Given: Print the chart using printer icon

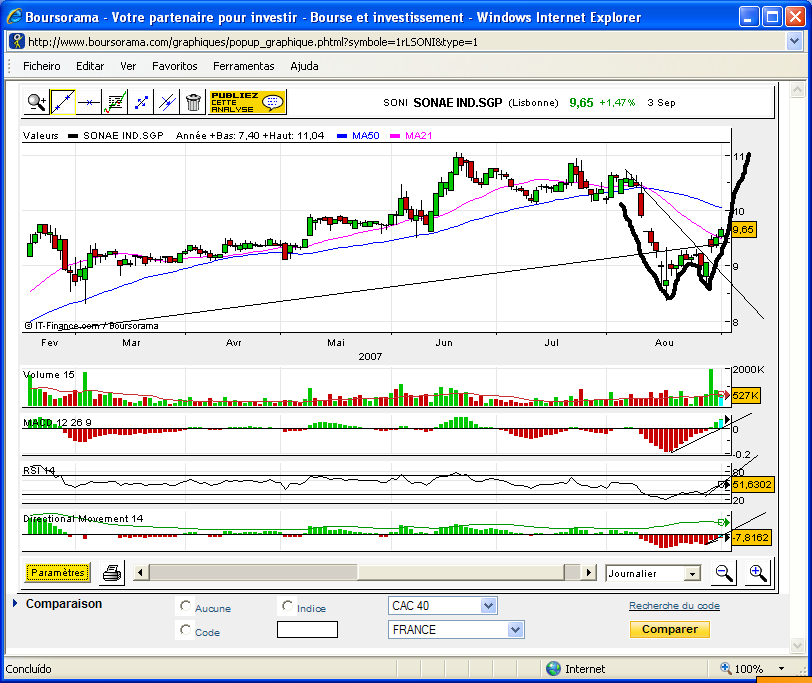Looking at the screenshot, I should tap(112, 573).
